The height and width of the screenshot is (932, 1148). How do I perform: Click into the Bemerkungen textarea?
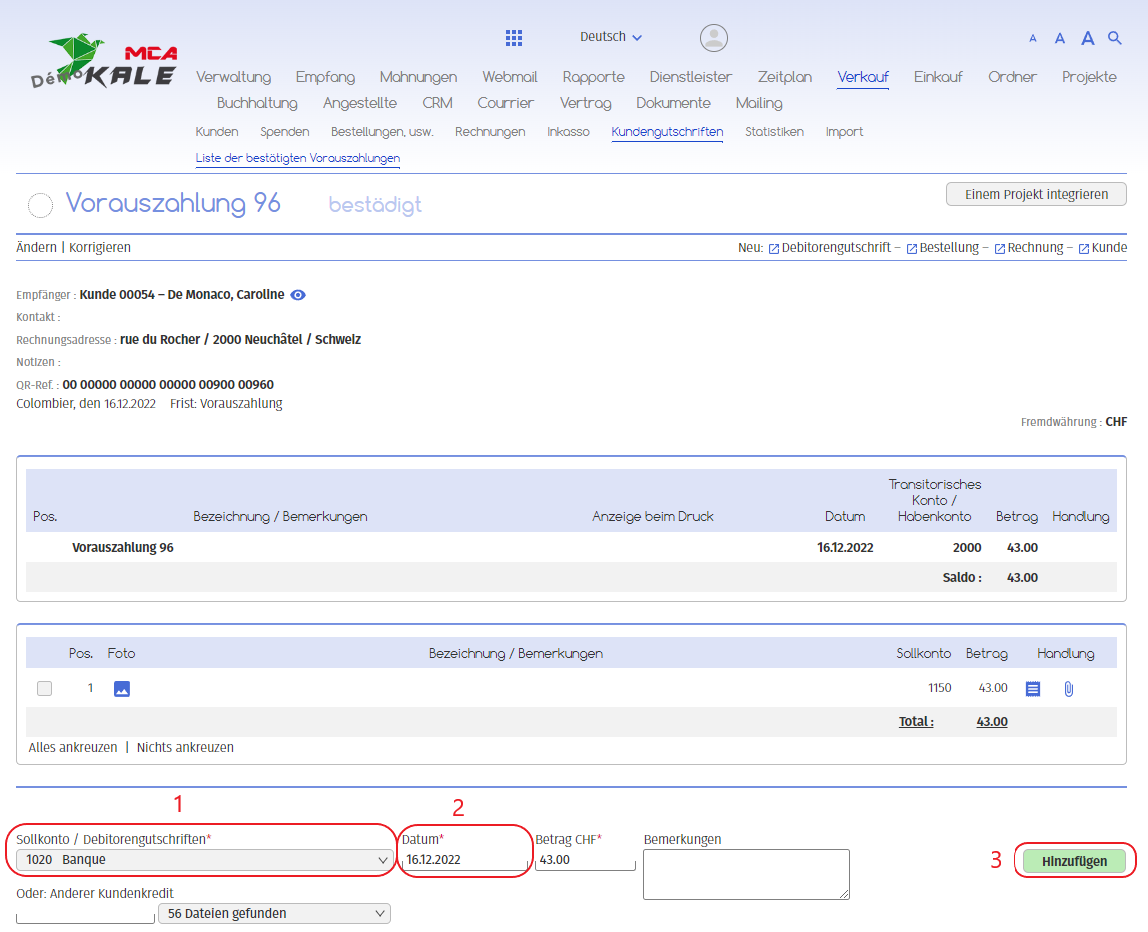coord(746,874)
